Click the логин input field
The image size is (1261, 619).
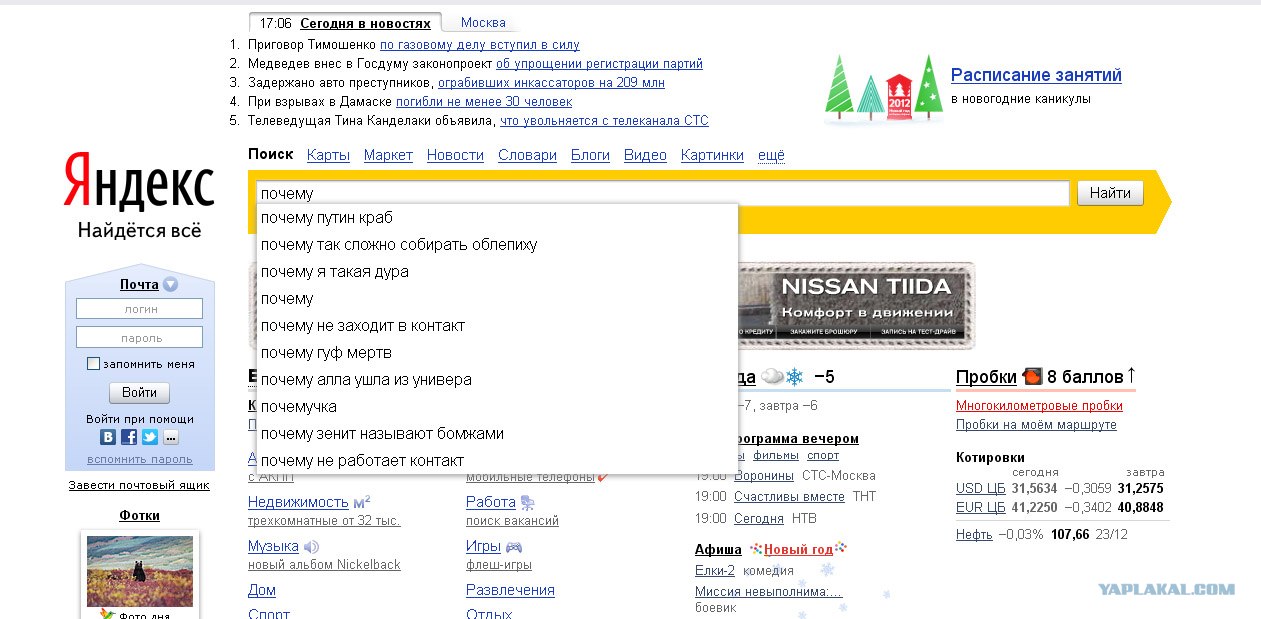point(139,309)
